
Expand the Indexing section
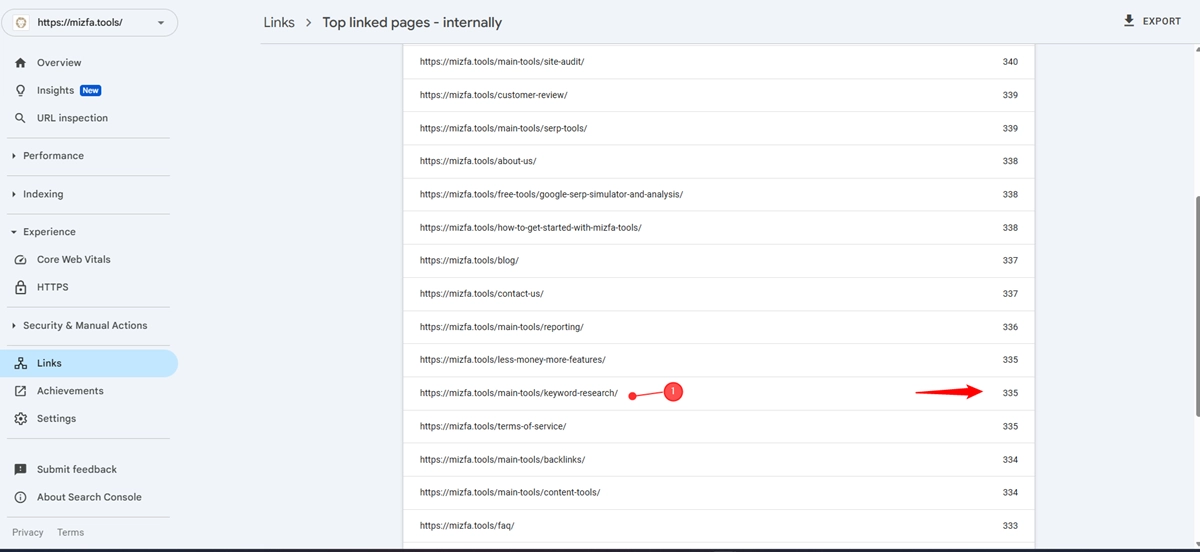pos(43,194)
